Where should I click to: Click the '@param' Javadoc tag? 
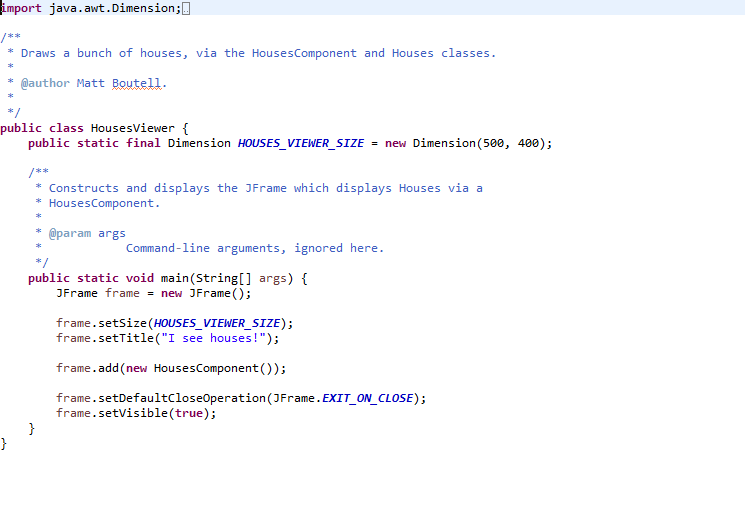[x=70, y=233]
